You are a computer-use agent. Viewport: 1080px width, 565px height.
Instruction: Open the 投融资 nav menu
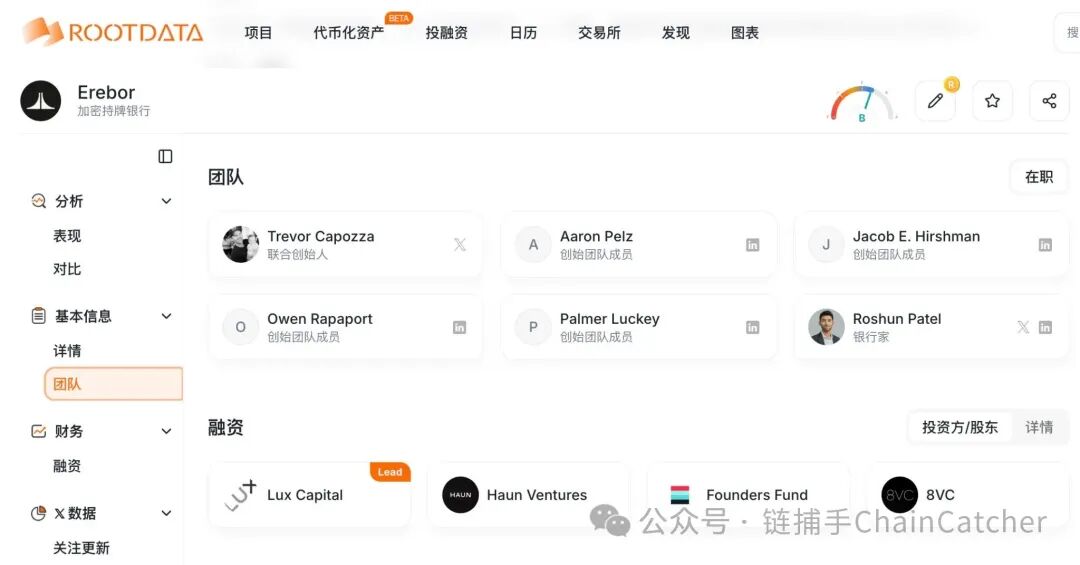(446, 32)
